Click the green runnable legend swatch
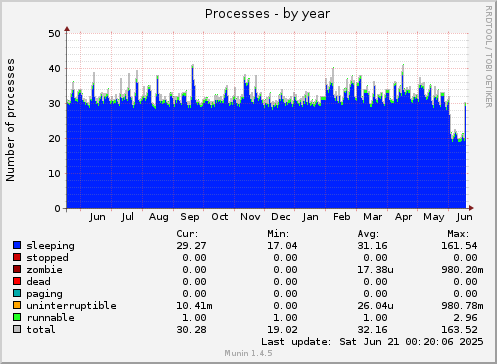497x364 pixels. pyautogui.click(x=17, y=317)
